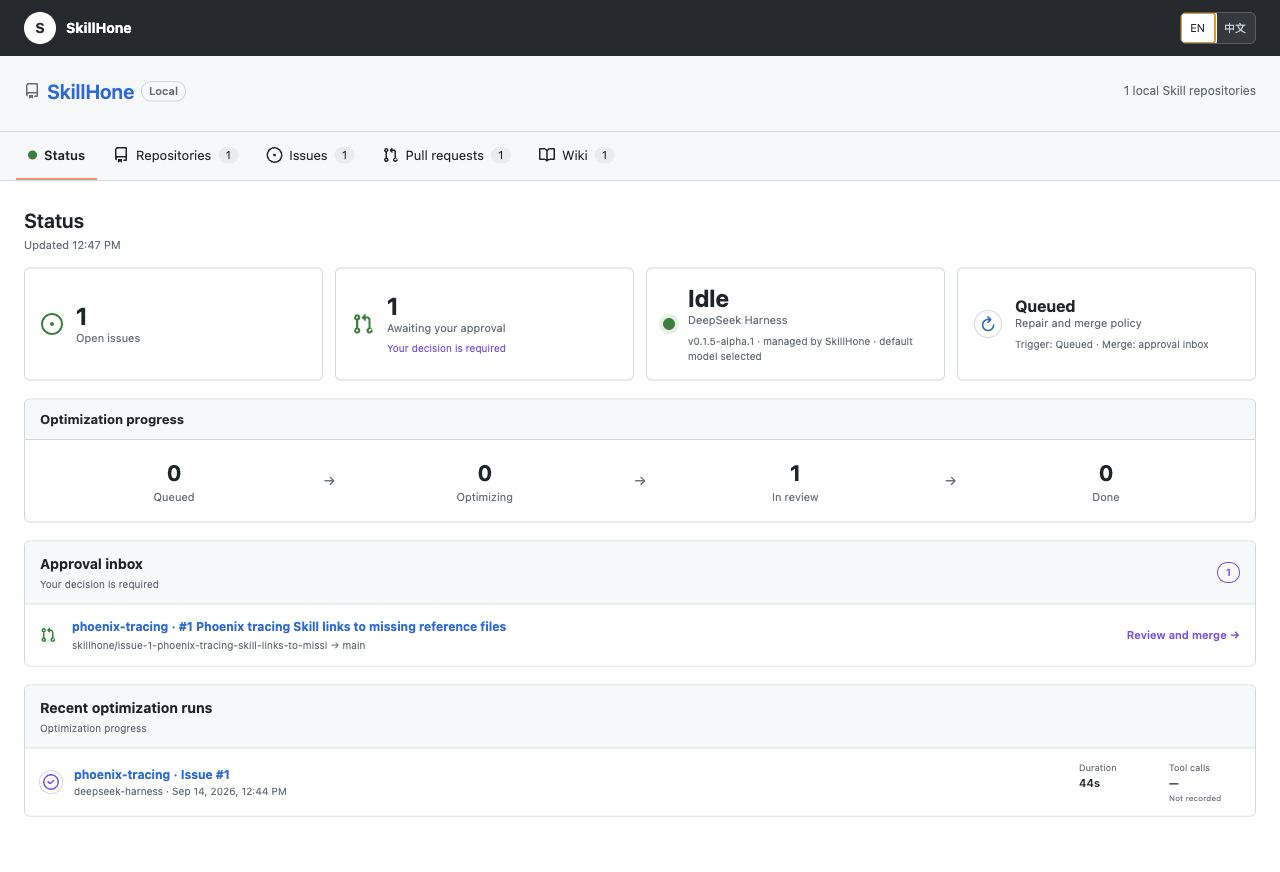Switch language to 中文
Viewport: 1280px width, 872px height.
[1235, 28]
